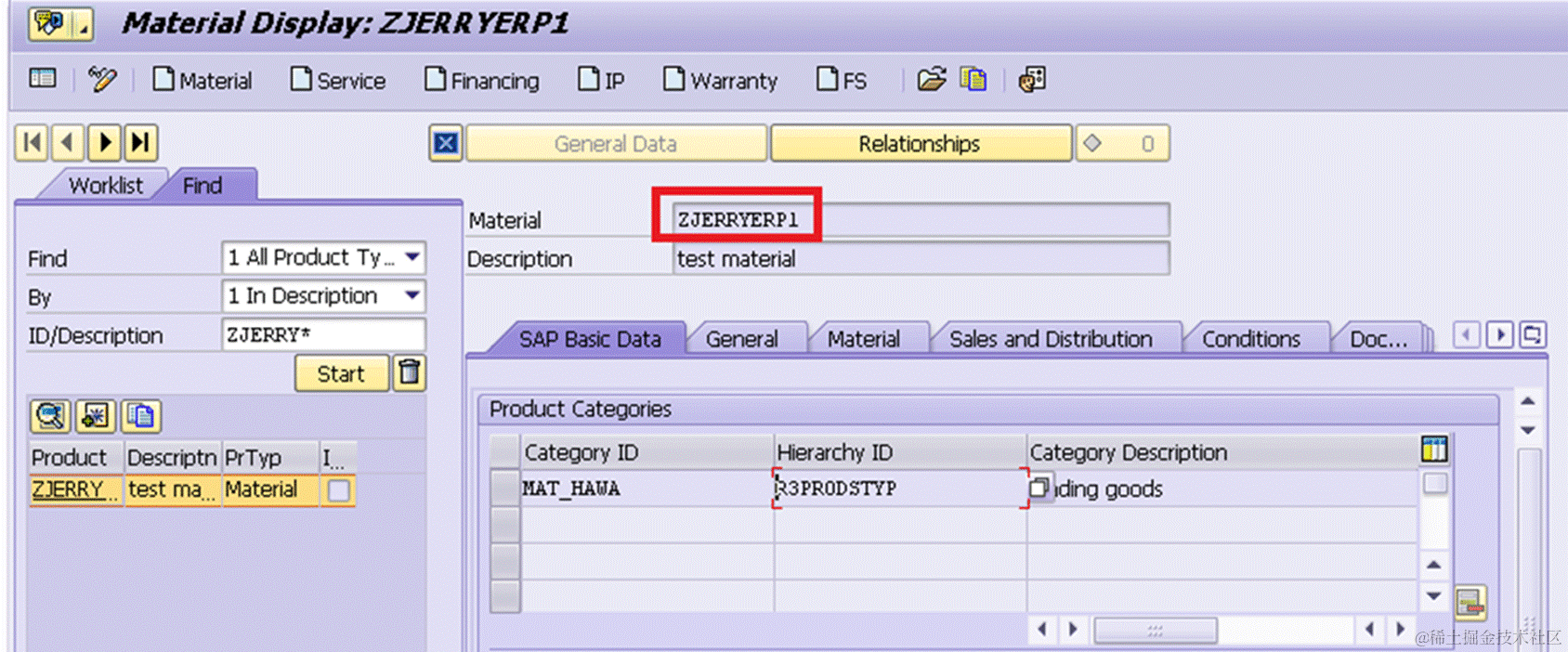Click the status button showing 0

click(1122, 143)
